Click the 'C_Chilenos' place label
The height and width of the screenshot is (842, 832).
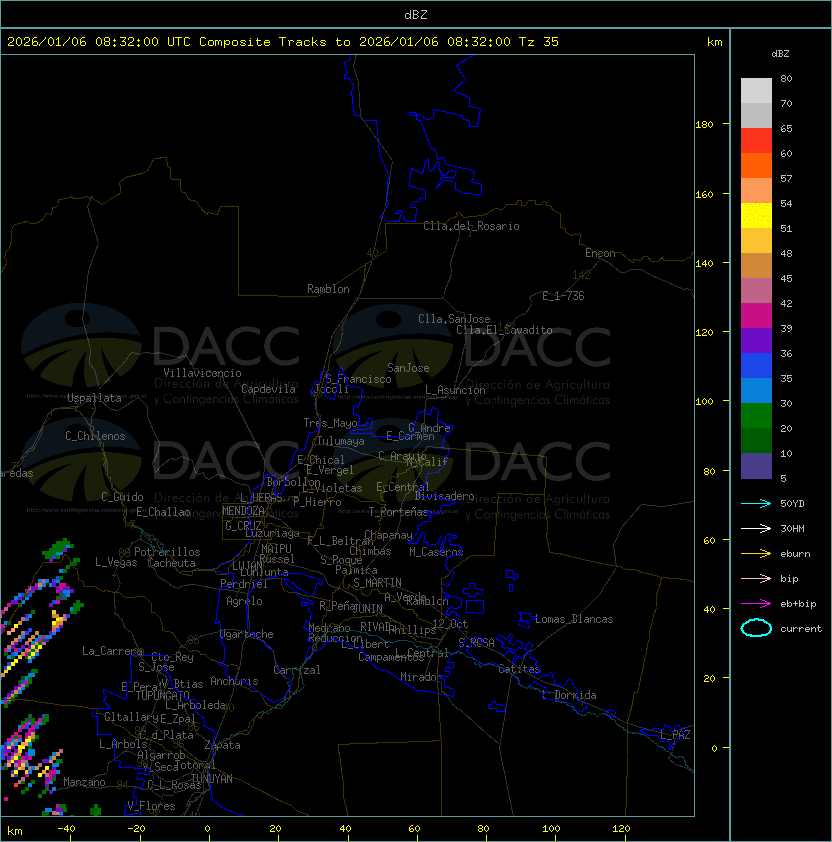[95, 436]
